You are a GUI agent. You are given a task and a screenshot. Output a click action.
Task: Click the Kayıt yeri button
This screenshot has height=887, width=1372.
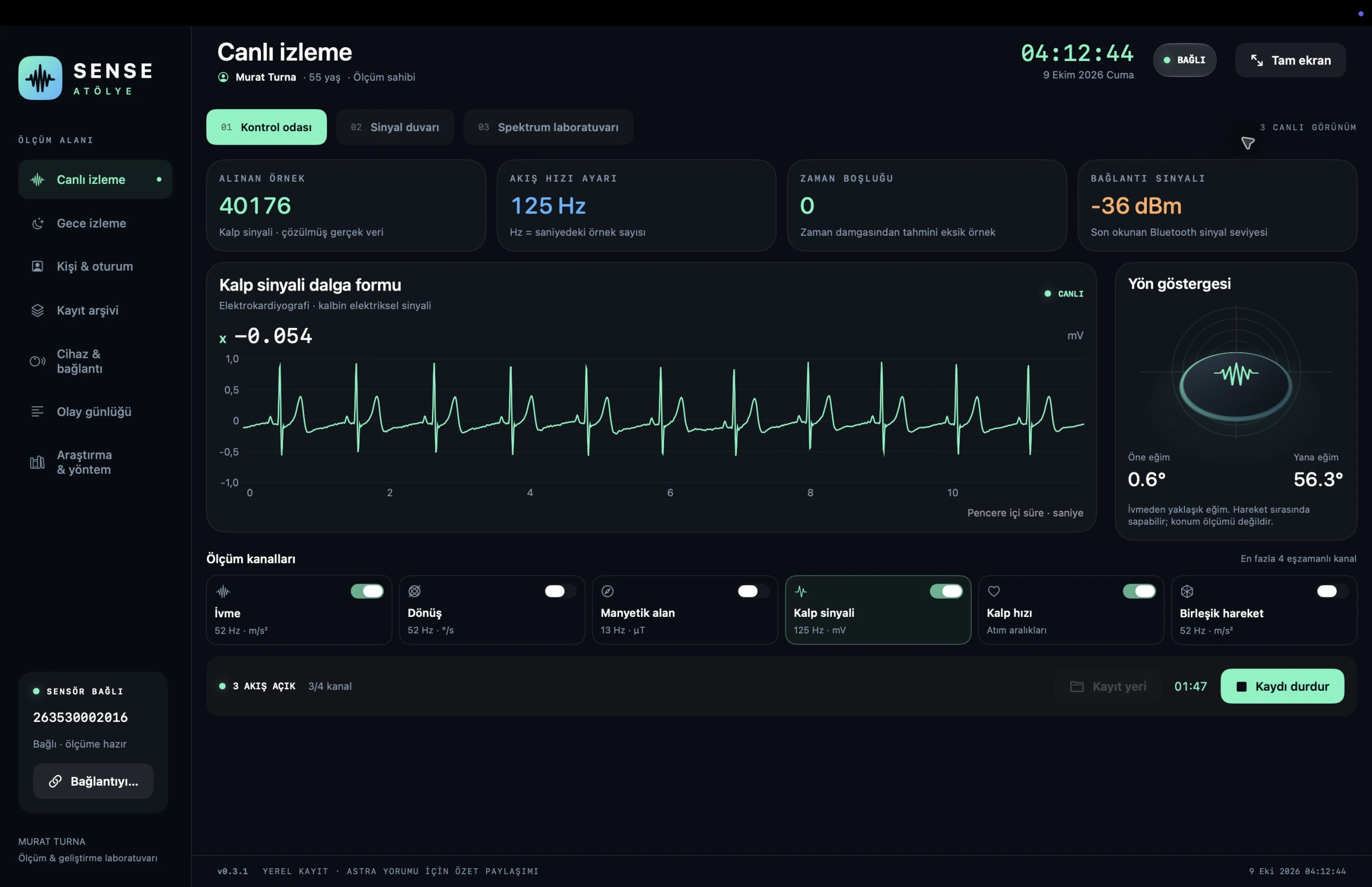pos(1108,687)
